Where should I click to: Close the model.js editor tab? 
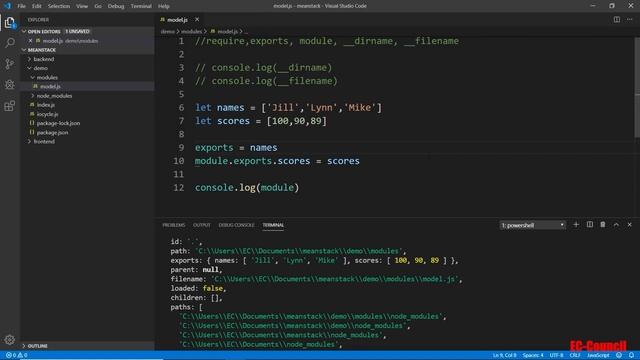click(x=197, y=20)
